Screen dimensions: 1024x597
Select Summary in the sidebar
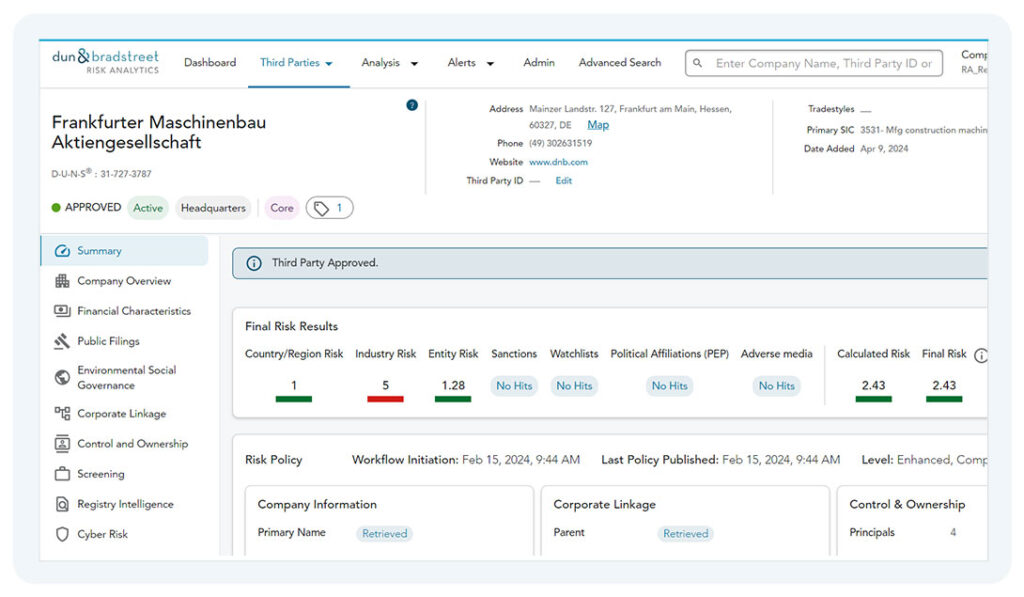(x=125, y=251)
